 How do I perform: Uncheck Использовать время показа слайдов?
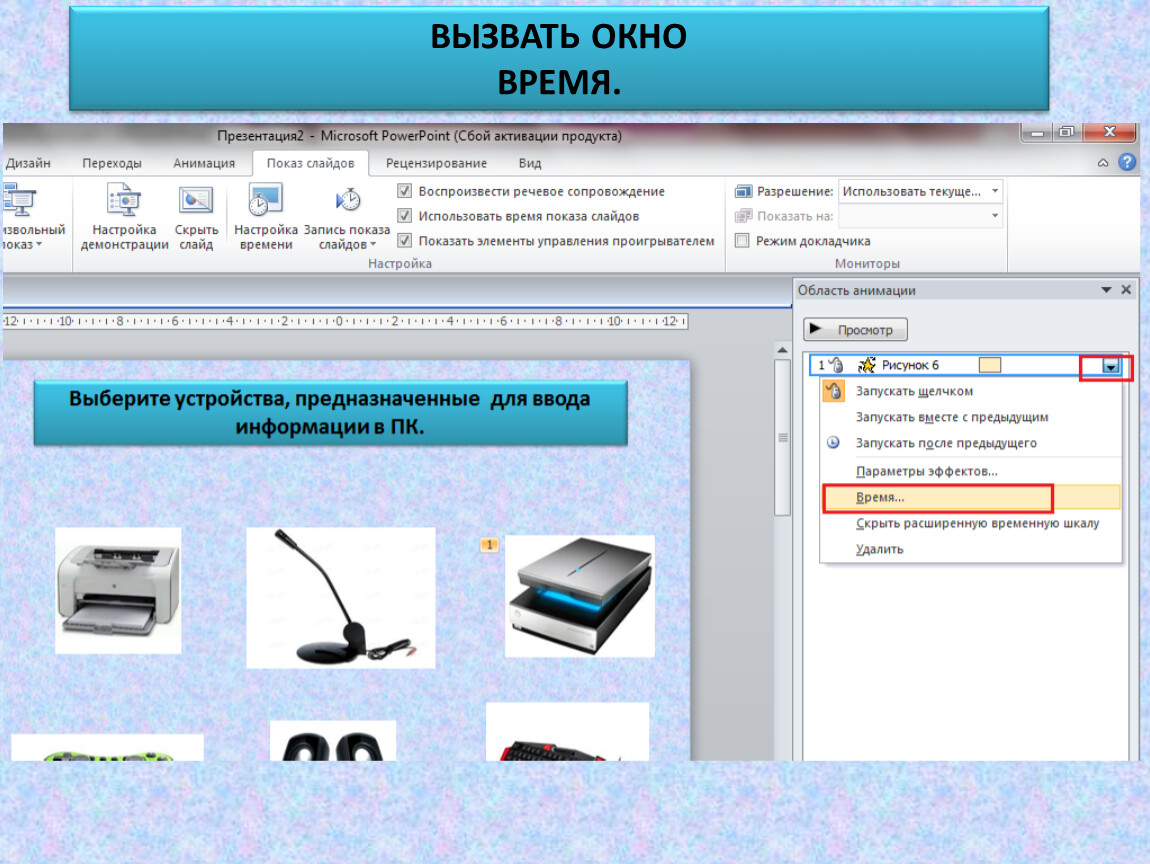coord(405,216)
